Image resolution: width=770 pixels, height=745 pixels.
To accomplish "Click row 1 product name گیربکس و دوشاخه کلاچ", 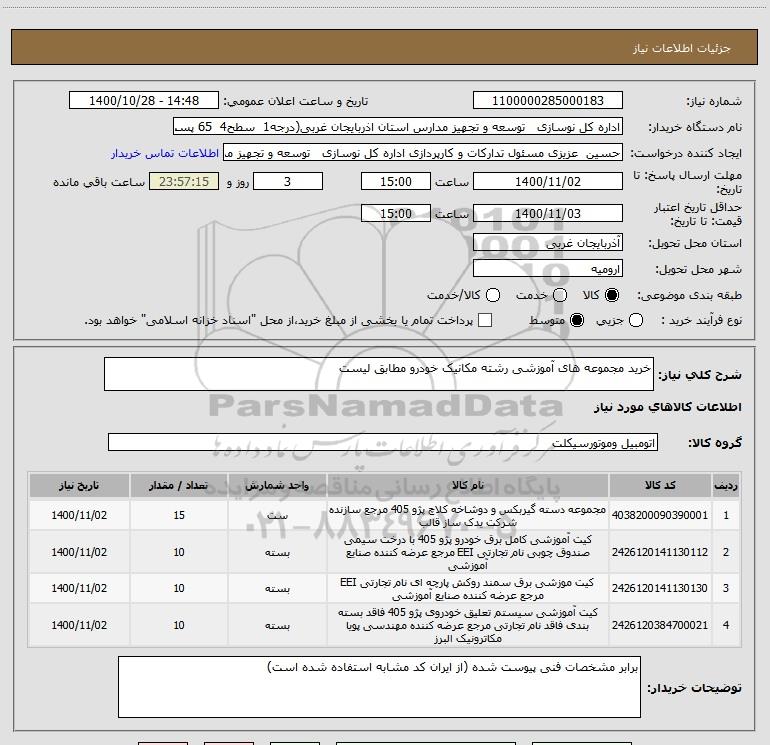I will pos(468,516).
